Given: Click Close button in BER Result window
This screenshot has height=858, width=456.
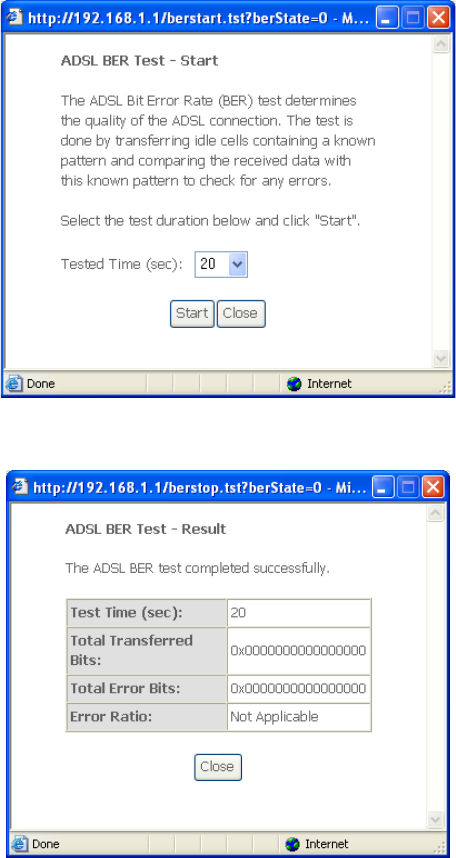Looking at the screenshot, I should point(218,767).
